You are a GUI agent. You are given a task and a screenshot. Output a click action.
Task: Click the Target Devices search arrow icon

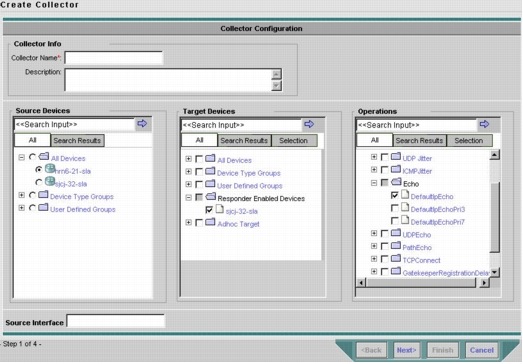click(x=309, y=124)
